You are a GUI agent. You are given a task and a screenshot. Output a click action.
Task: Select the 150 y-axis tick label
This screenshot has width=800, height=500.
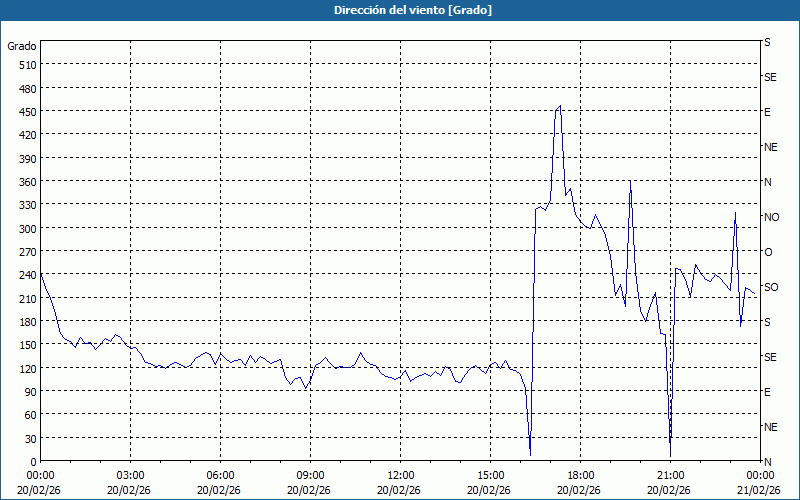point(28,345)
